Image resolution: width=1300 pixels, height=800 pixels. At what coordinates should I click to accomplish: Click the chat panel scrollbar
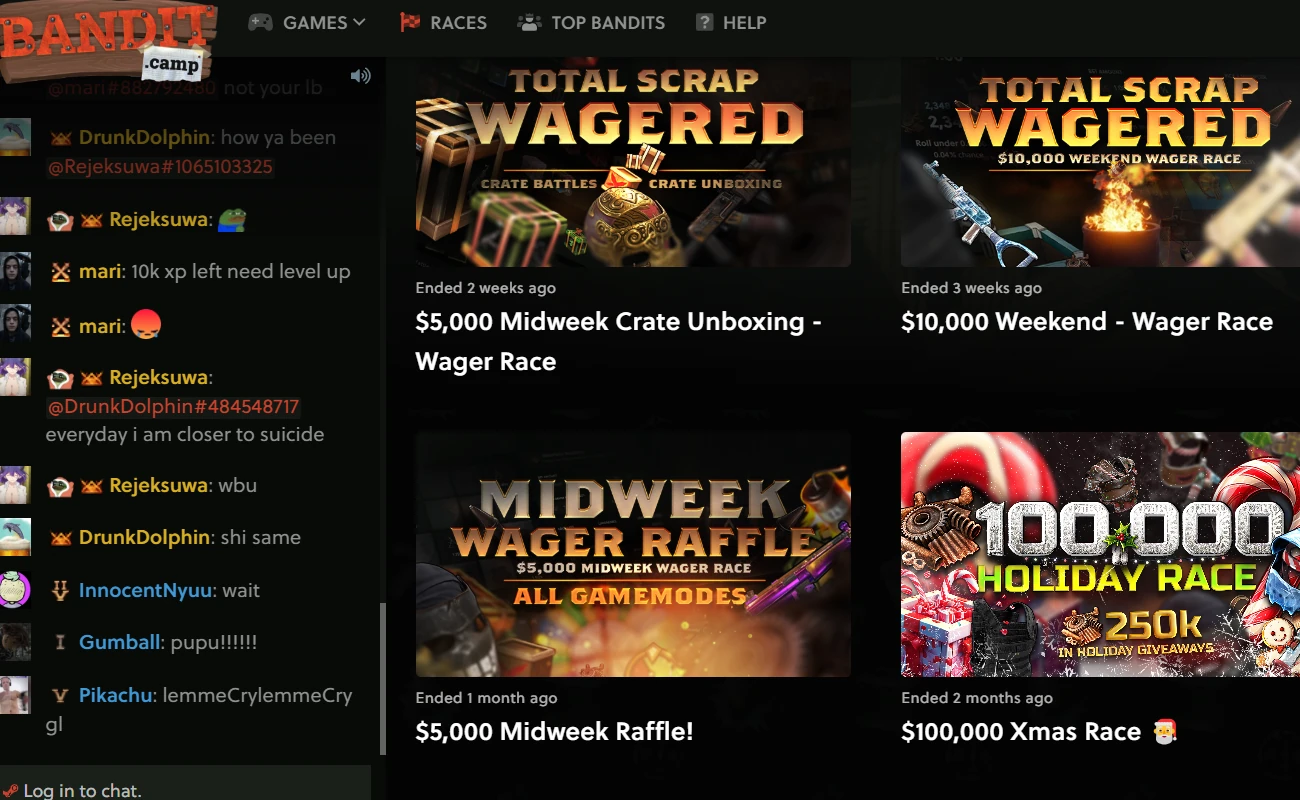coord(382,680)
